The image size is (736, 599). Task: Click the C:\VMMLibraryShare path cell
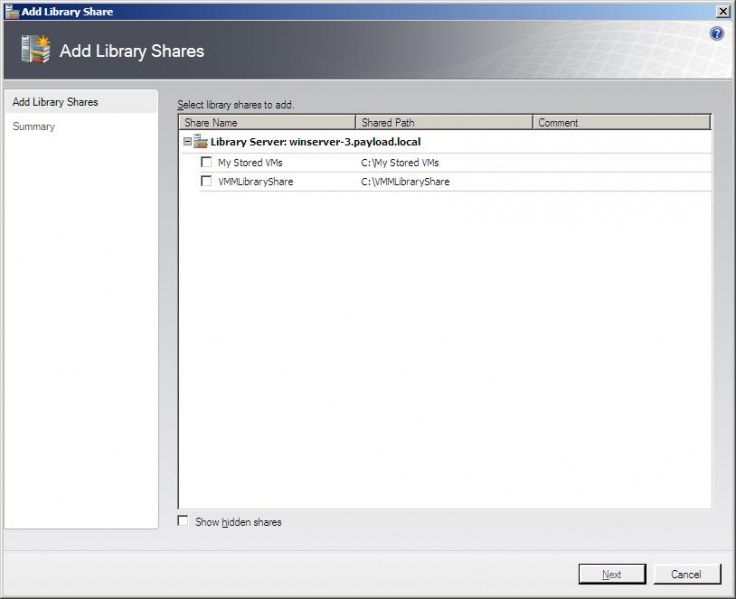(405, 182)
